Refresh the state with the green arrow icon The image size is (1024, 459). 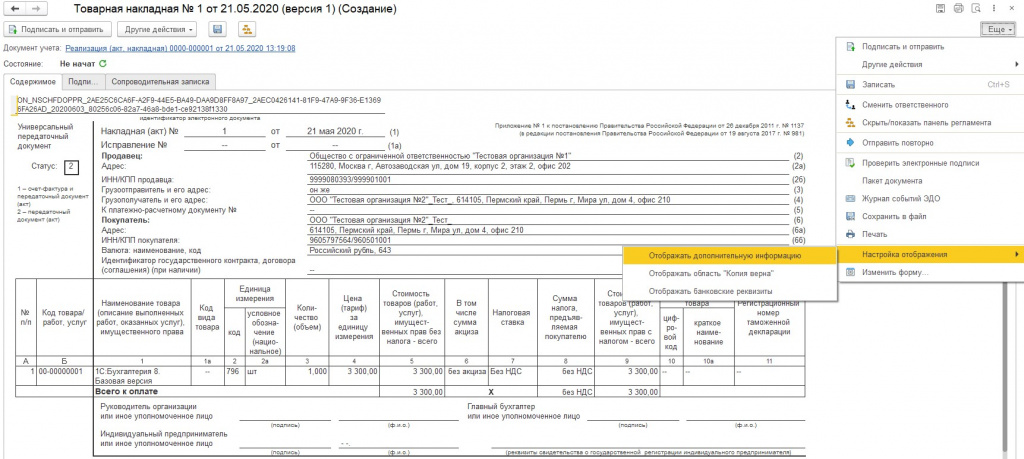pos(103,64)
